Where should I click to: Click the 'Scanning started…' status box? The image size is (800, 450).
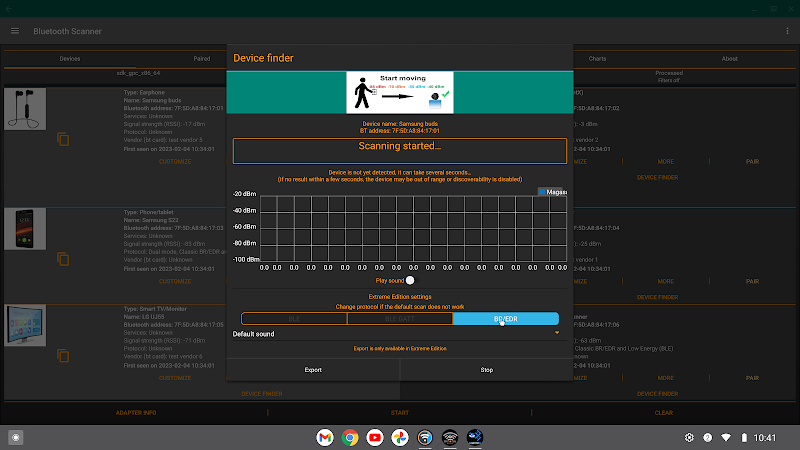pyautogui.click(x=399, y=151)
